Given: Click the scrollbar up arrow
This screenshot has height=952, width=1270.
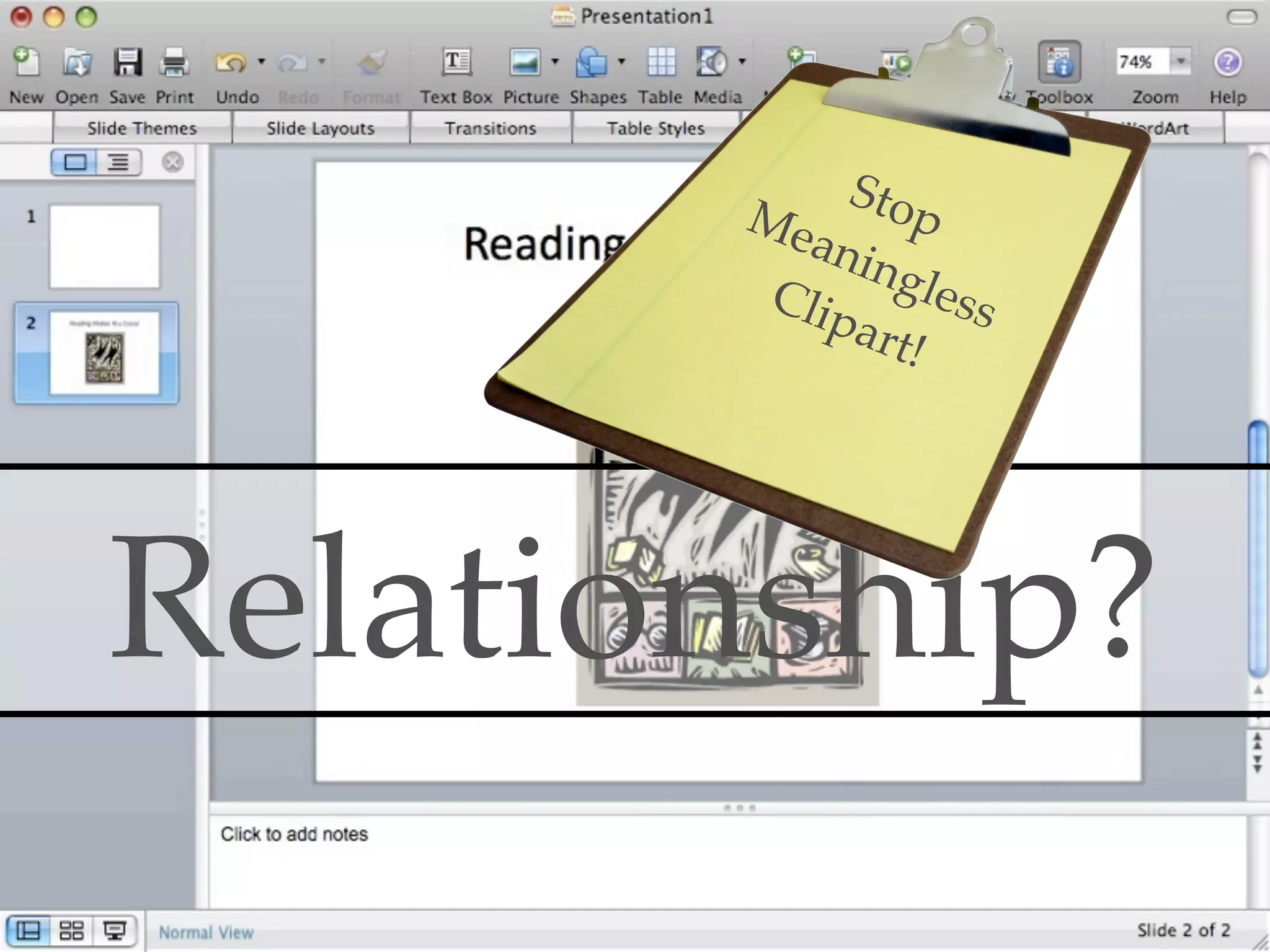Looking at the screenshot, I should coord(1258,690).
